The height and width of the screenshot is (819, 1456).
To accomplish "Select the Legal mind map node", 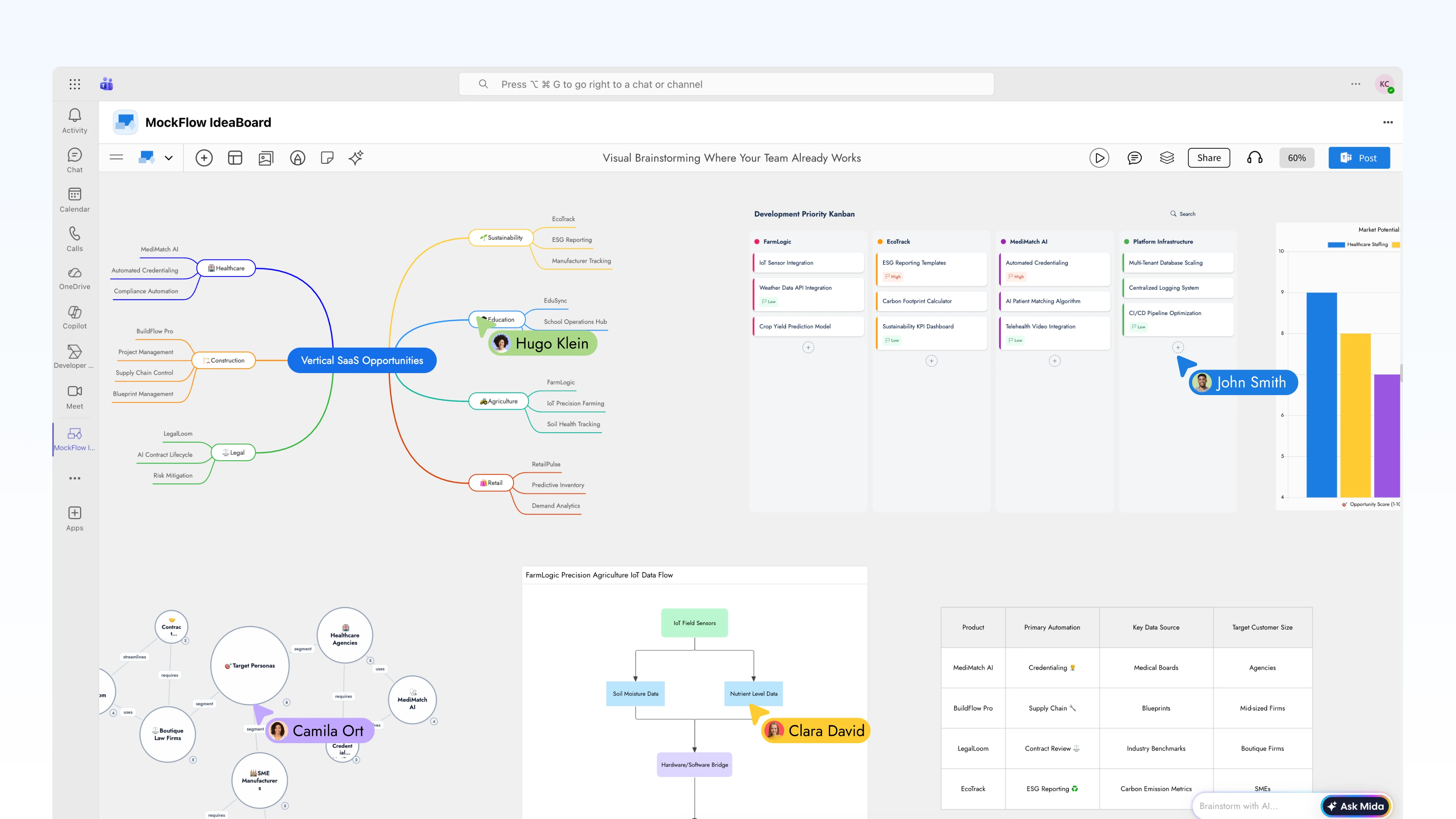I will [233, 452].
